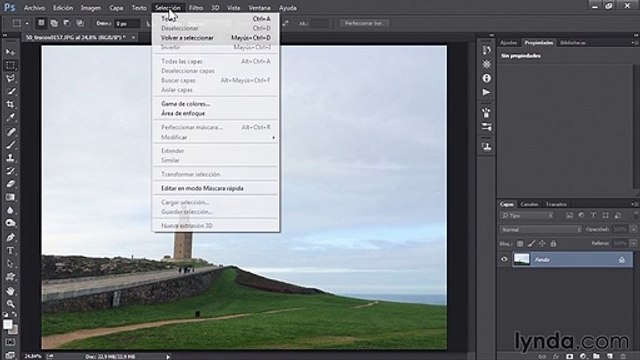Toggle lock image pixels brush icon
Screen dimensions: 640x360
click(531, 244)
